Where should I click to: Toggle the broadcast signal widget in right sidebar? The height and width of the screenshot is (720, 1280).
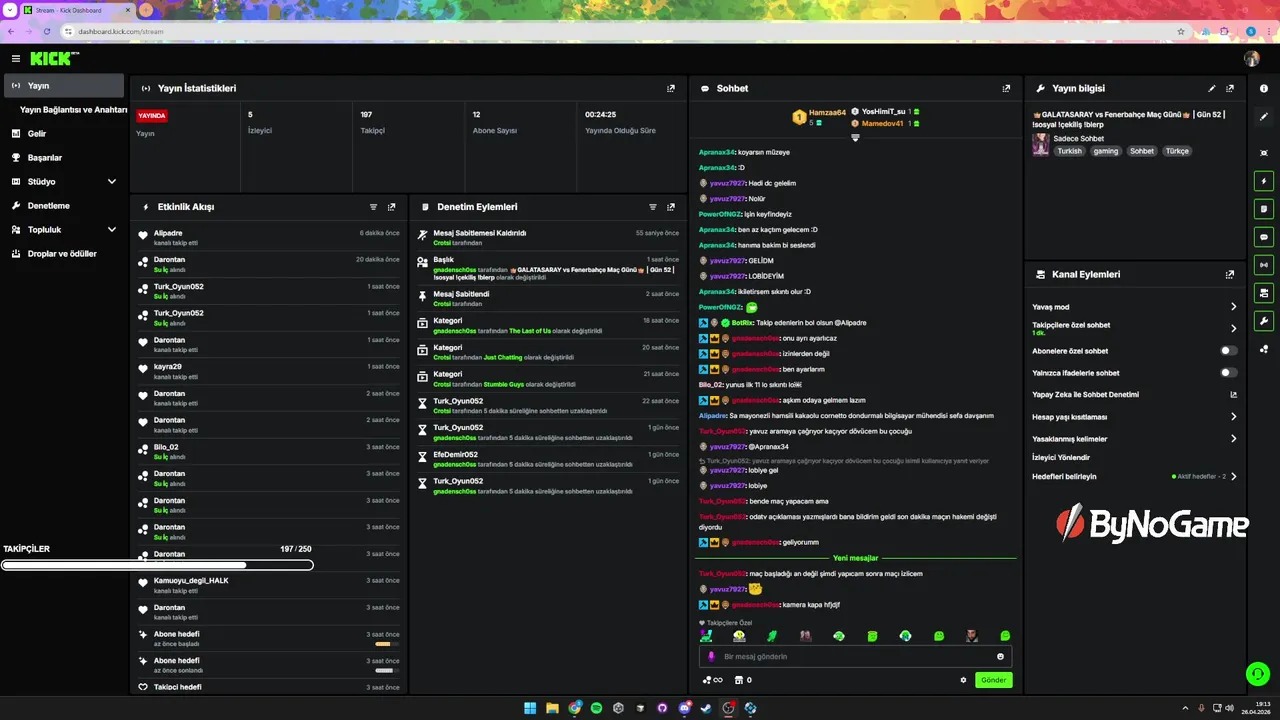click(x=1264, y=265)
